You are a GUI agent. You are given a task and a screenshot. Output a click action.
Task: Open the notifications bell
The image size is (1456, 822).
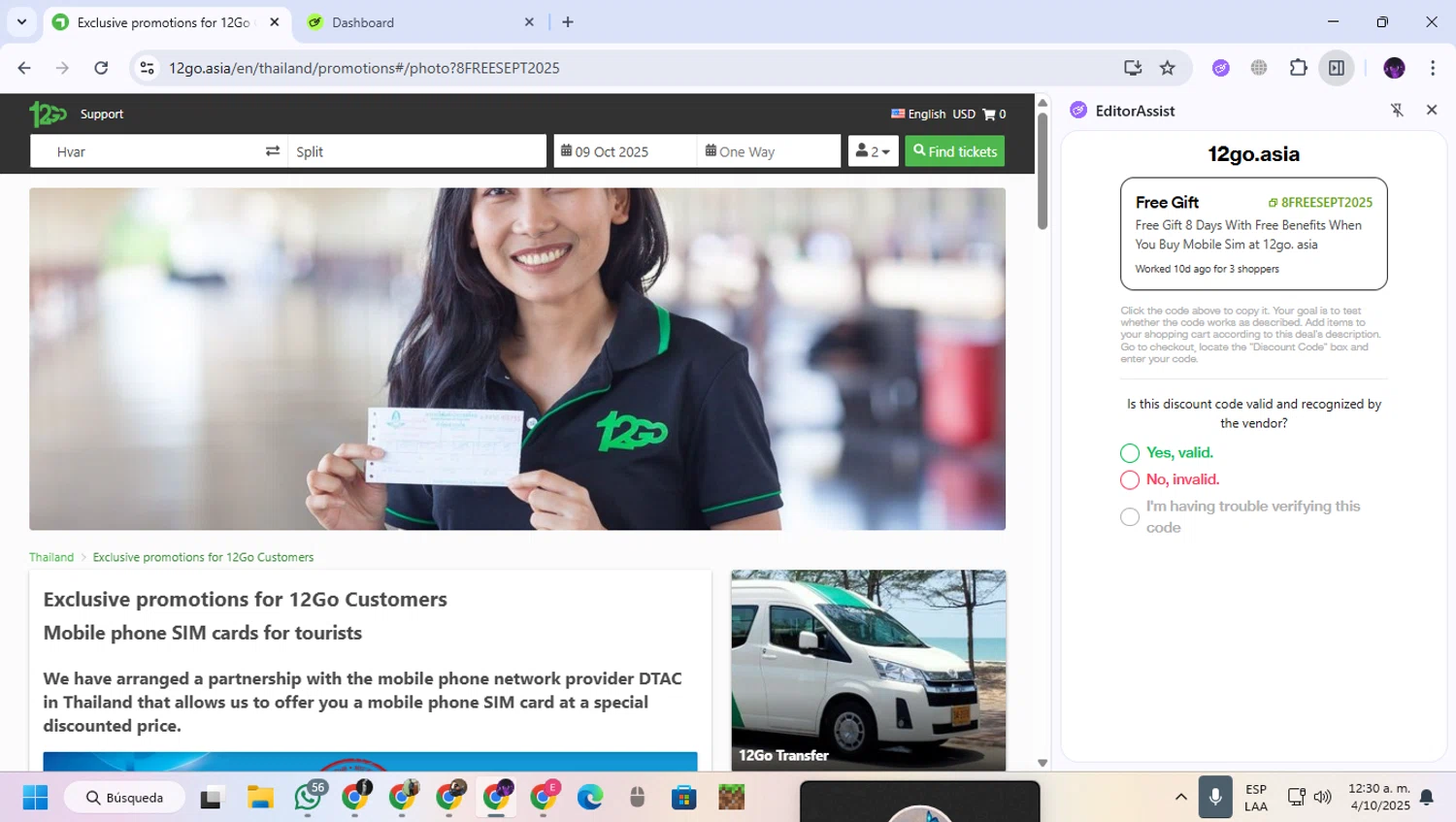coord(1427,798)
